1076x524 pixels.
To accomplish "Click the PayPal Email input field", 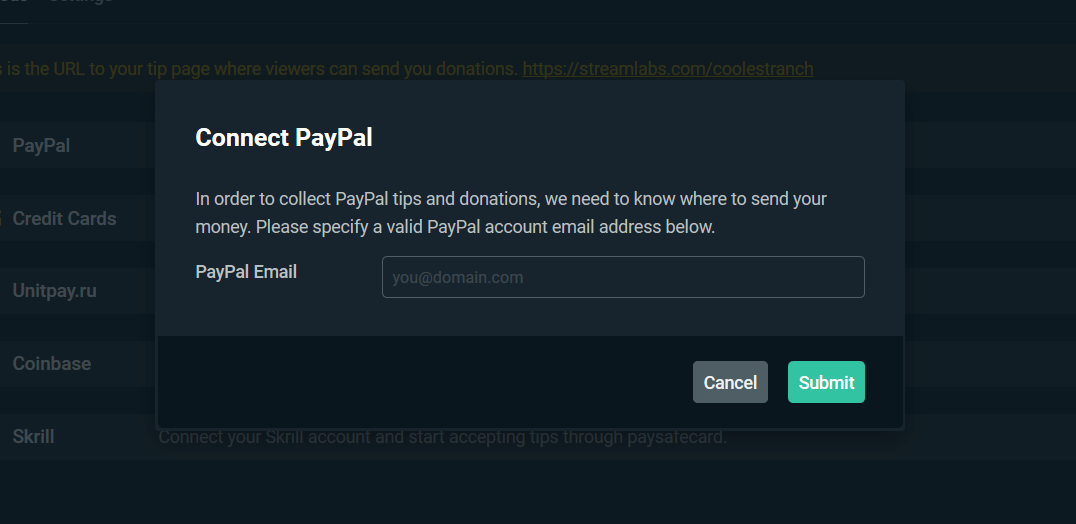I will [622, 277].
